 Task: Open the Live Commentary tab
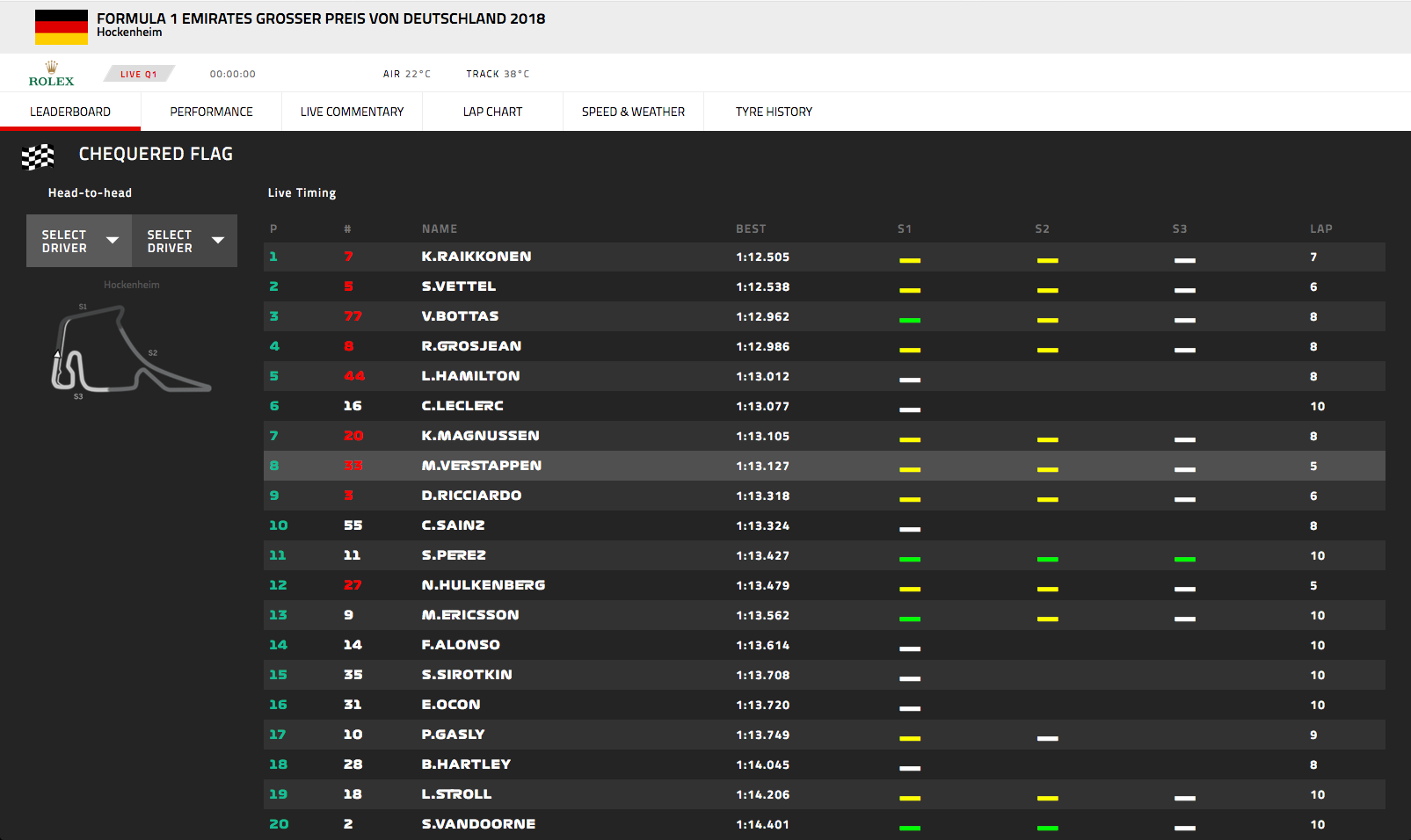pos(352,112)
